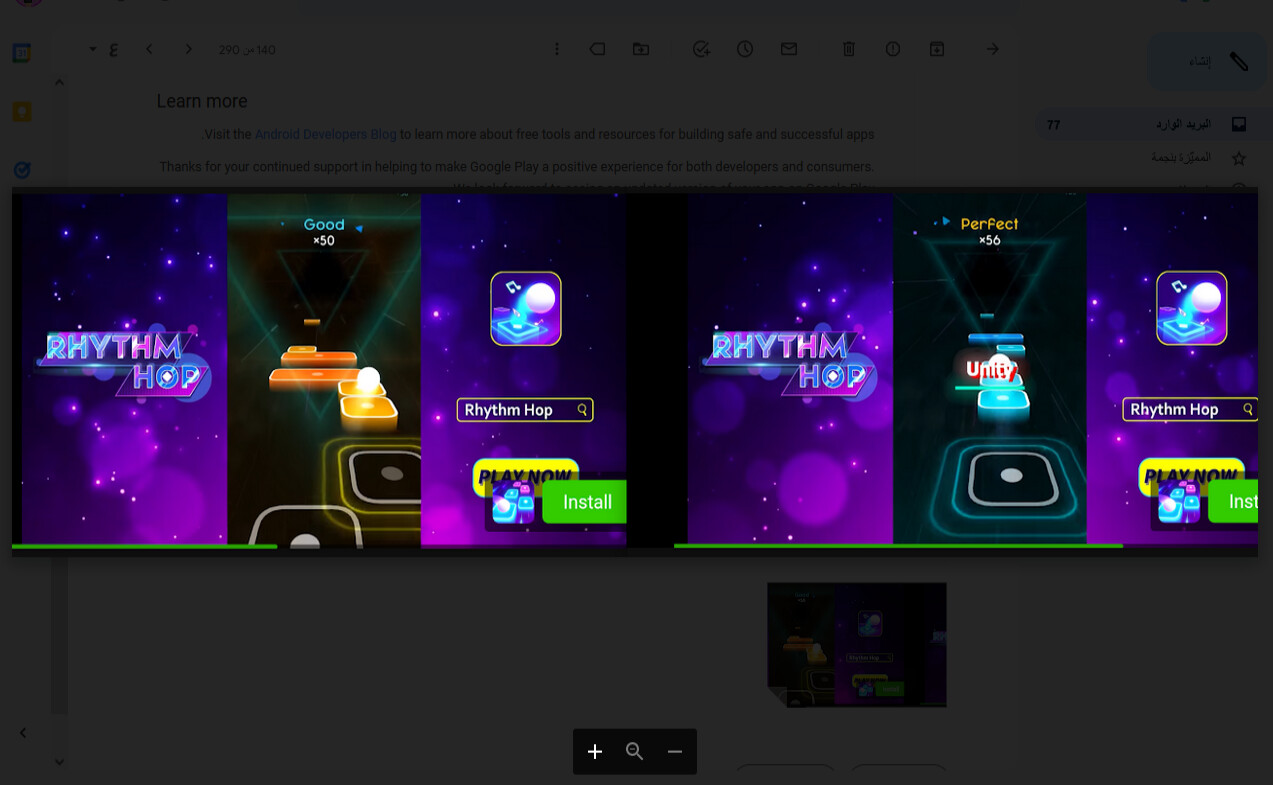This screenshot has height=785, width=1273.
Task: Open the Google Tasks side panel
Action: pos(22,170)
